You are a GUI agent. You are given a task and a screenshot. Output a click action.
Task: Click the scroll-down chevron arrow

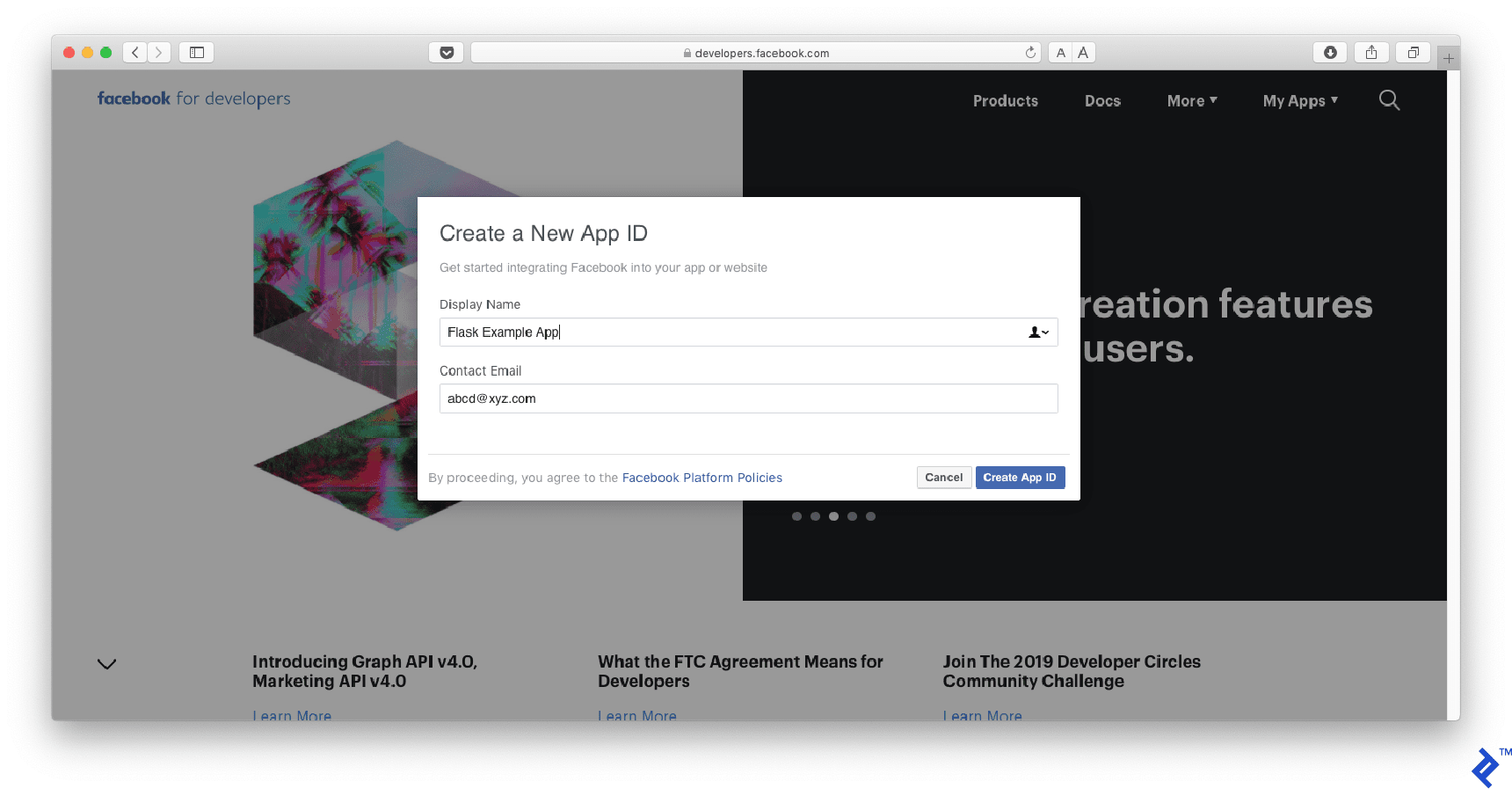[106, 664]
